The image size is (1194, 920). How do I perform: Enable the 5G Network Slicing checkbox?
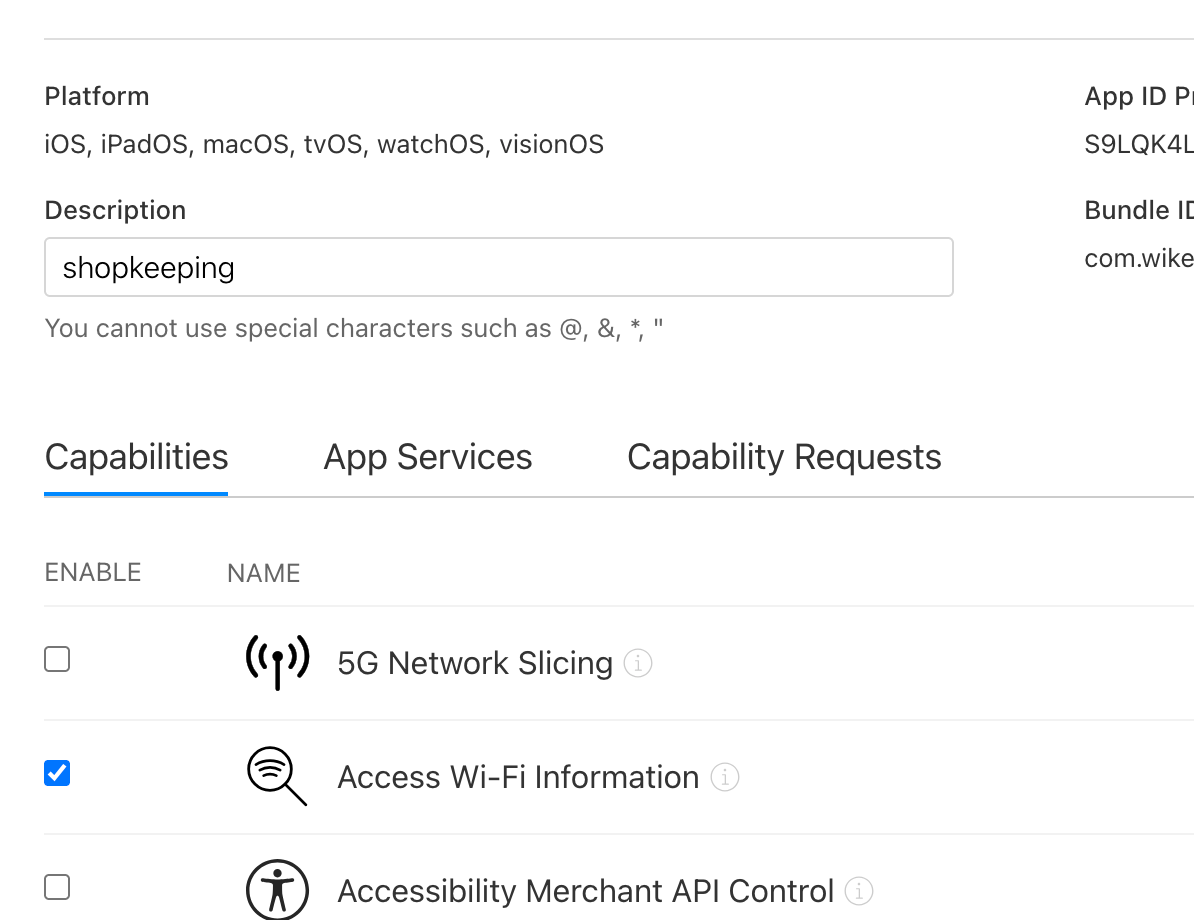point(57,660)
